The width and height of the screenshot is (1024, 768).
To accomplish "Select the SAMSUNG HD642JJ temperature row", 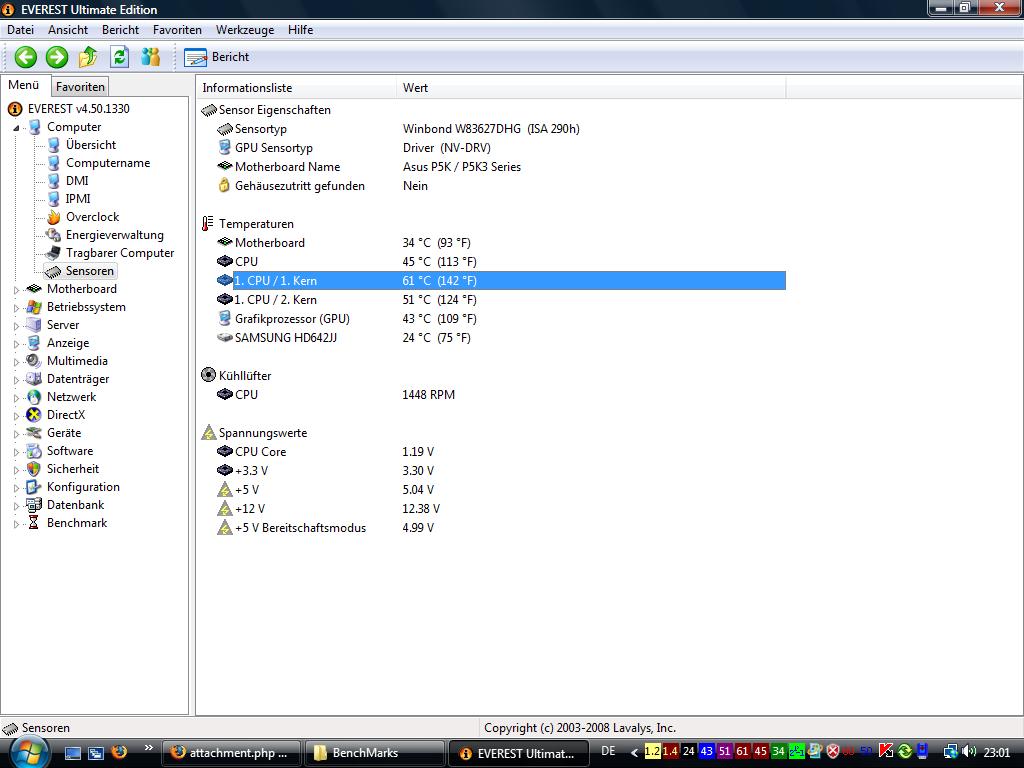I will [x=500, y=338].
